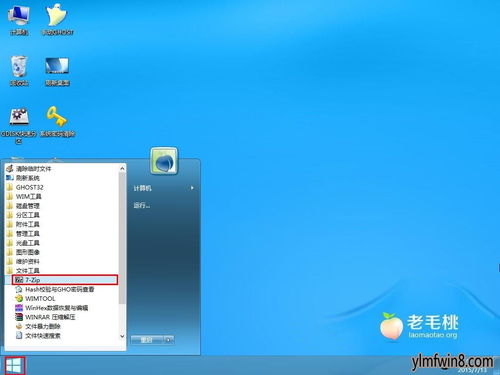This screenshot has height=375, width=500.
Task: Click the program list scrollbar down arrow
Action: 122,336
